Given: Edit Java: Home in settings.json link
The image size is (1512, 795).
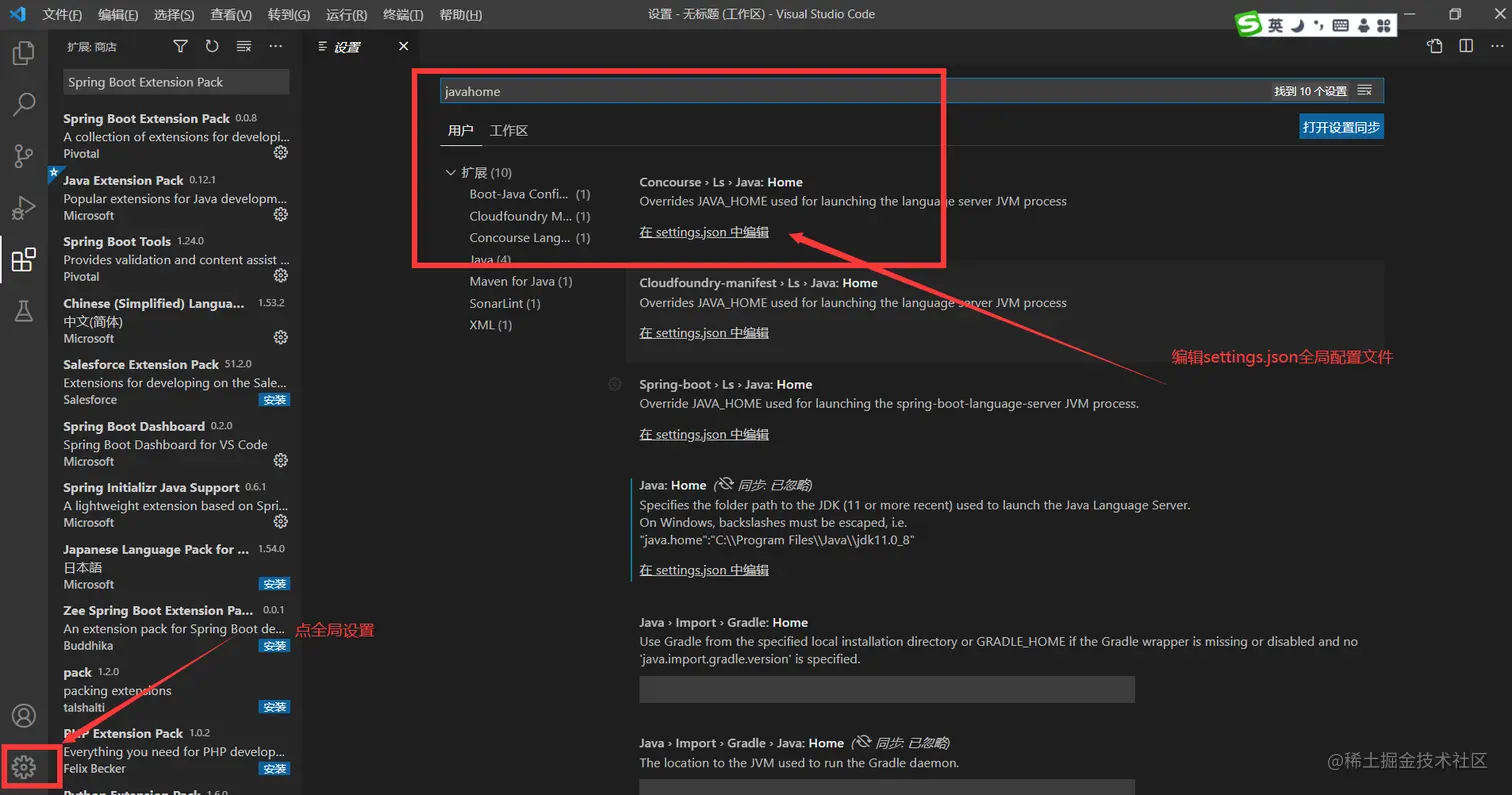Looking at the screenshot, I should point(704,570).
